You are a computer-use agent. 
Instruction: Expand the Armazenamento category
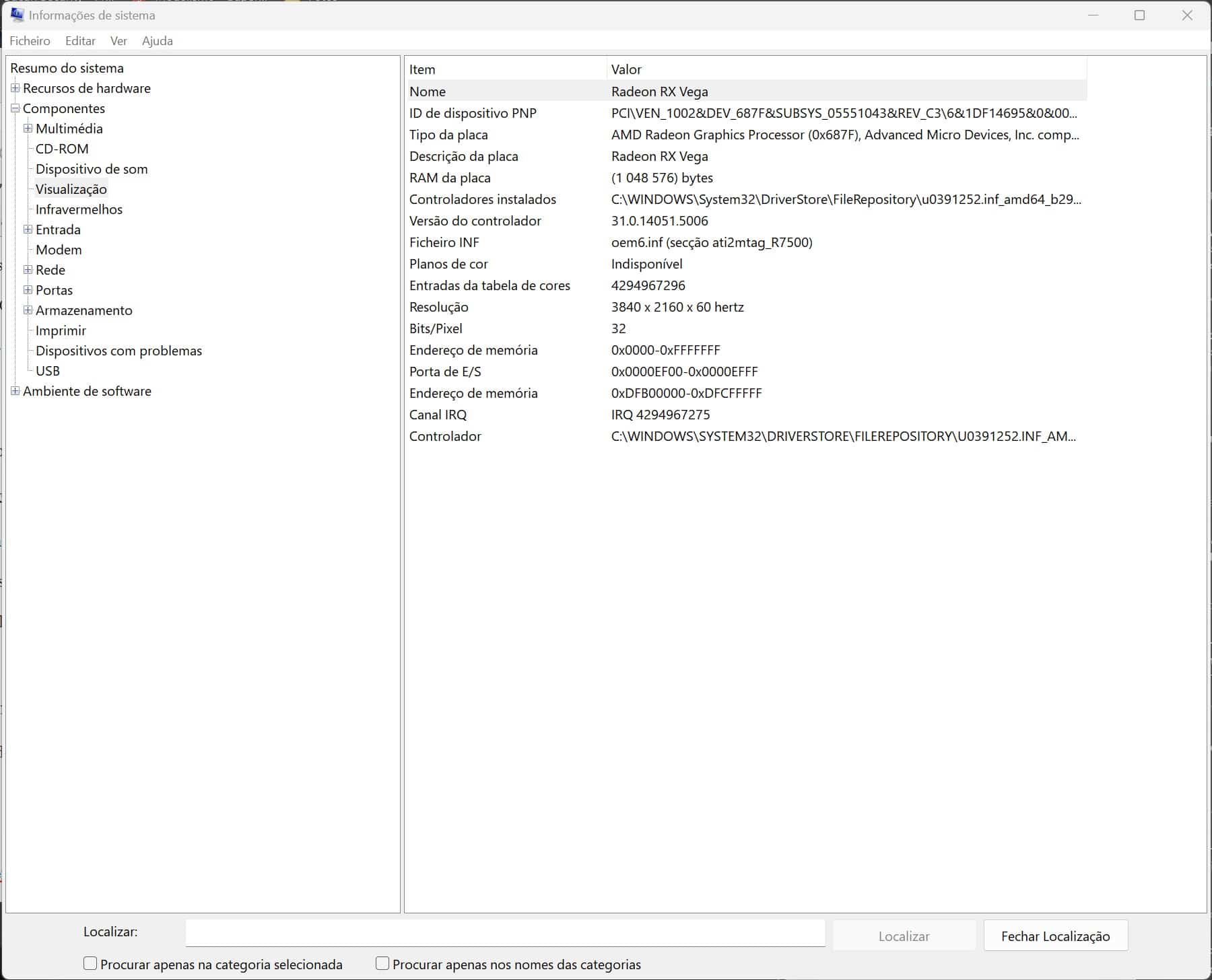click(28, 310)
